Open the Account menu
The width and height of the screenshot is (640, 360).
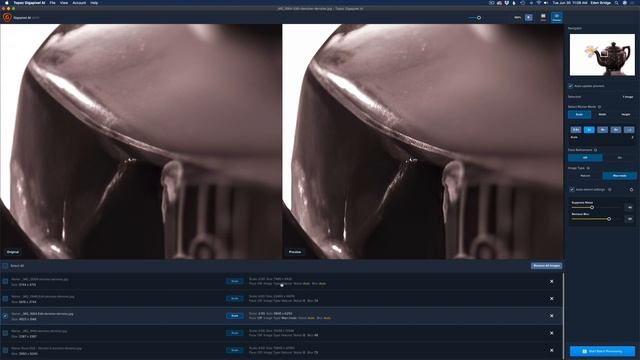coord(79,3)
